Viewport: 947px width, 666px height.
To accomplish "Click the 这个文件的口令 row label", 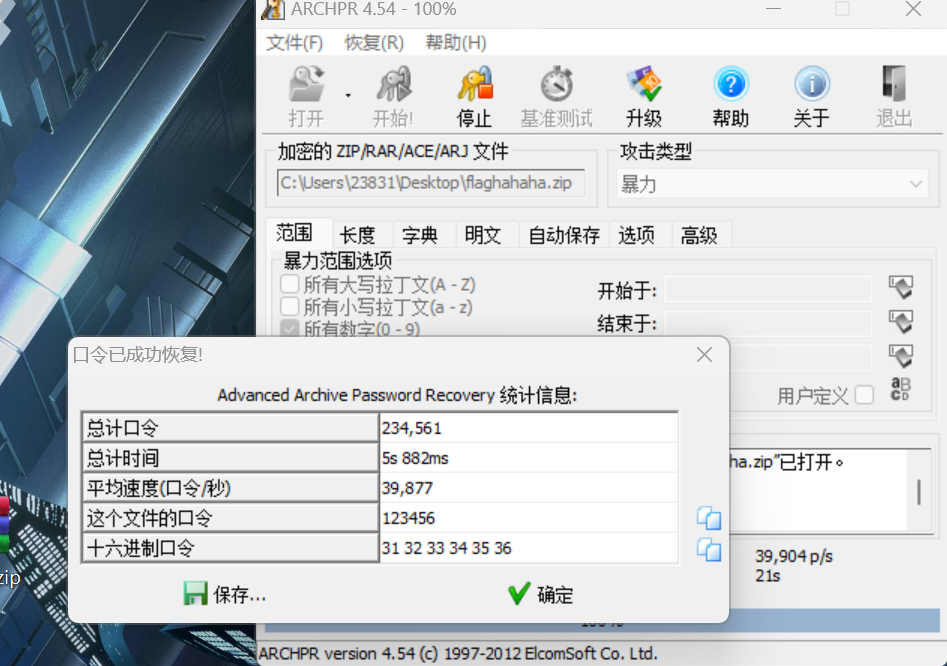I will tap(230, 518).
